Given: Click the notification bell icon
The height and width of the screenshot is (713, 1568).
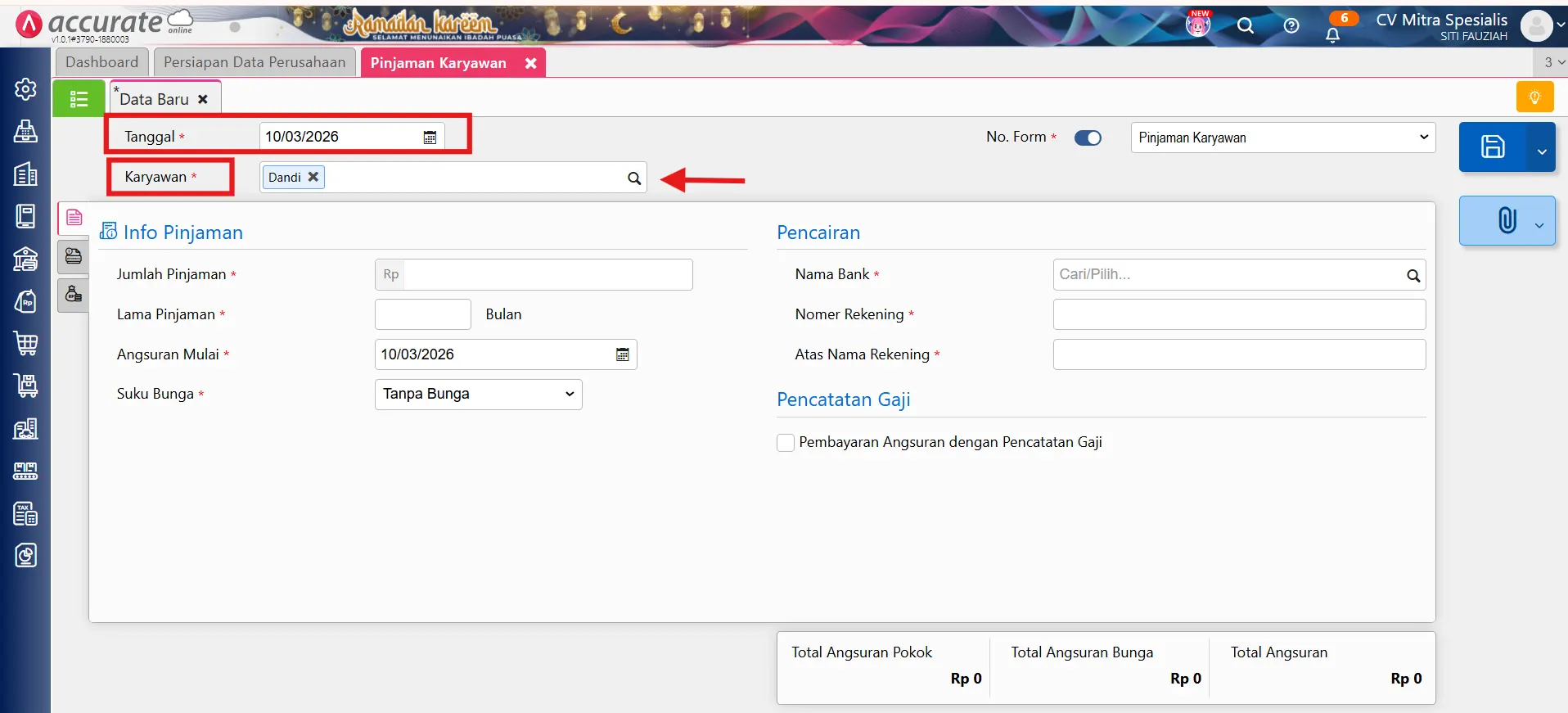Looking at the screenshot, I should coord(1332,35).
